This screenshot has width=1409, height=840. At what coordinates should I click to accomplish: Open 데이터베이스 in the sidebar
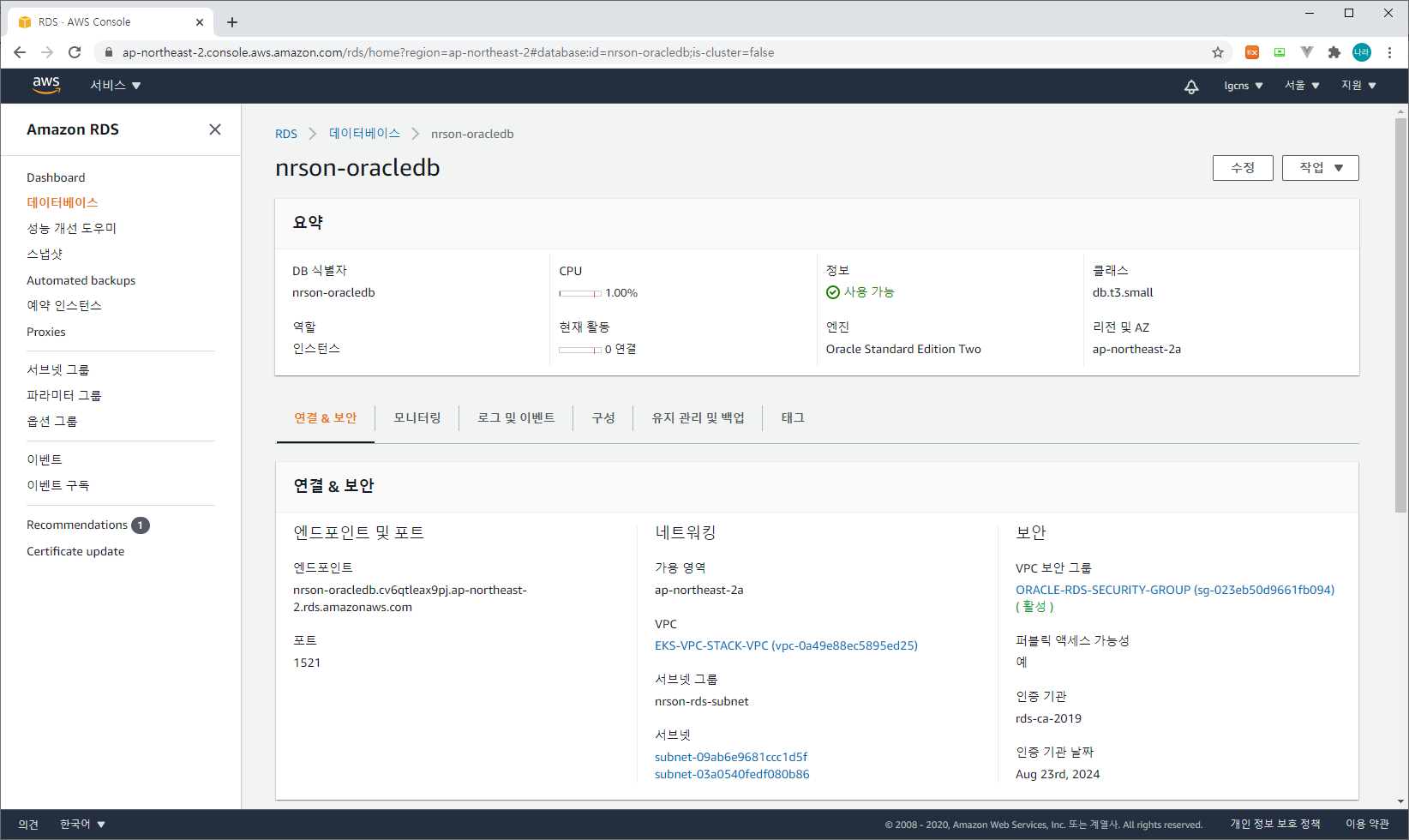coord(63,203)
